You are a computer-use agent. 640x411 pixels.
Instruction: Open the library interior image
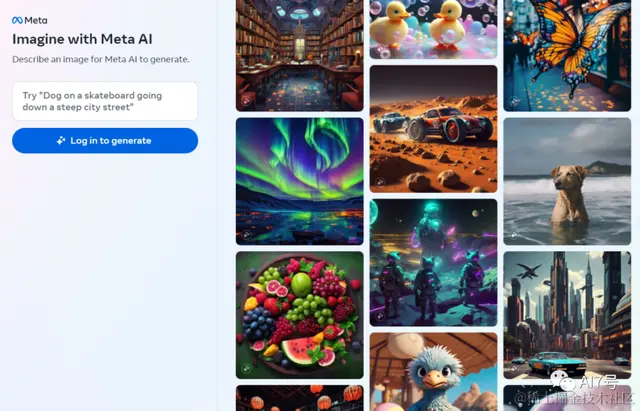pyautogui.click(x=300, y=55)
